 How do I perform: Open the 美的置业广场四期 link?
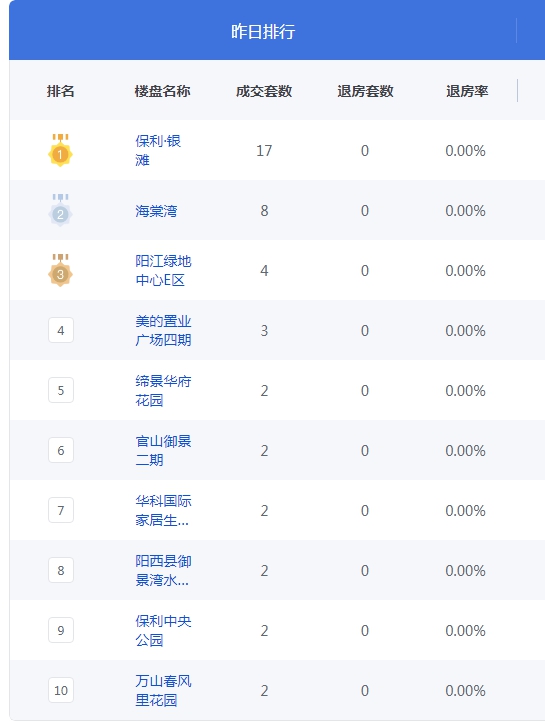(163, 330)
